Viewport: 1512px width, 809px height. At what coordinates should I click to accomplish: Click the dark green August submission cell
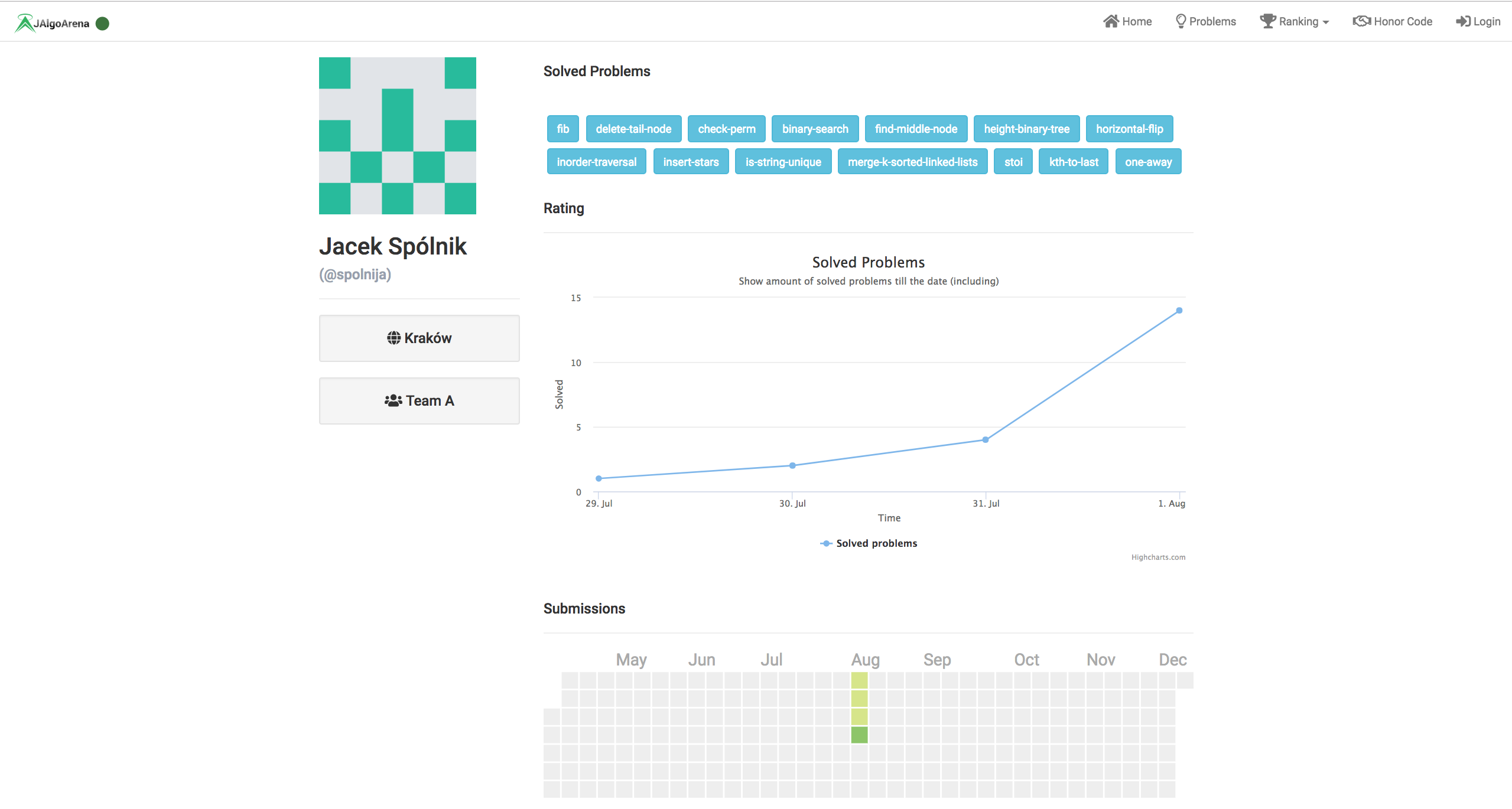click(x=859, y=735)
